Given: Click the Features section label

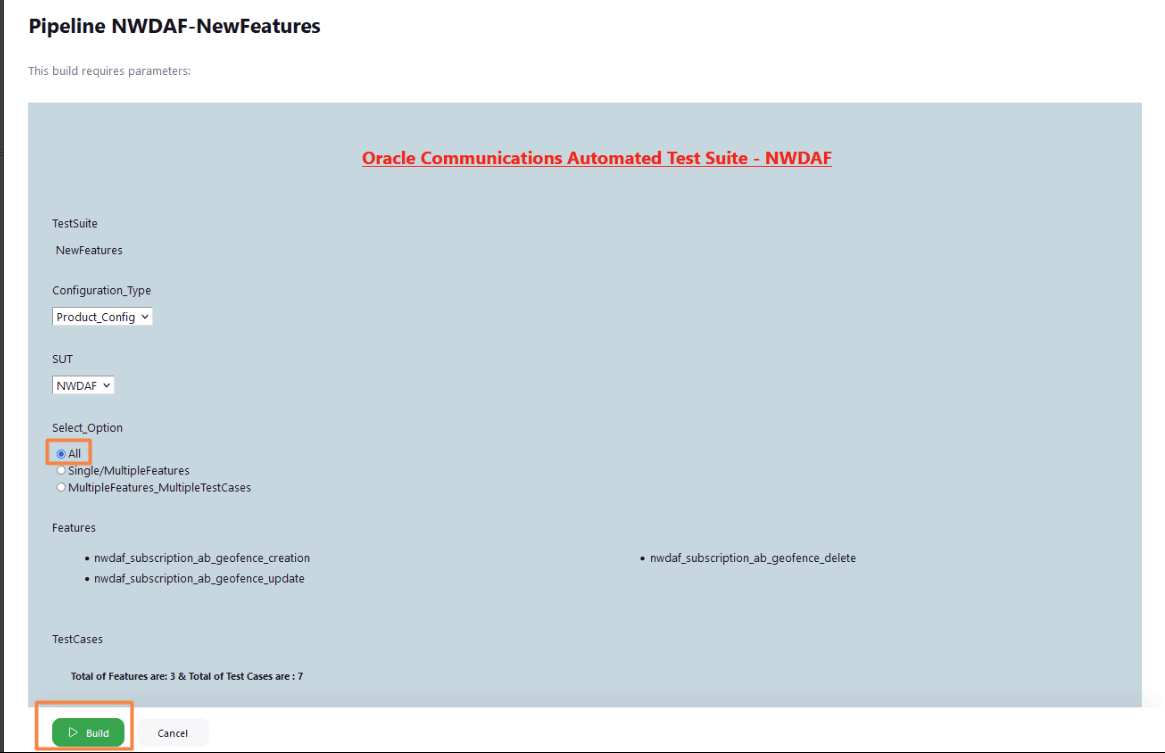Looking at the screenshot, I should pos(73,527).
